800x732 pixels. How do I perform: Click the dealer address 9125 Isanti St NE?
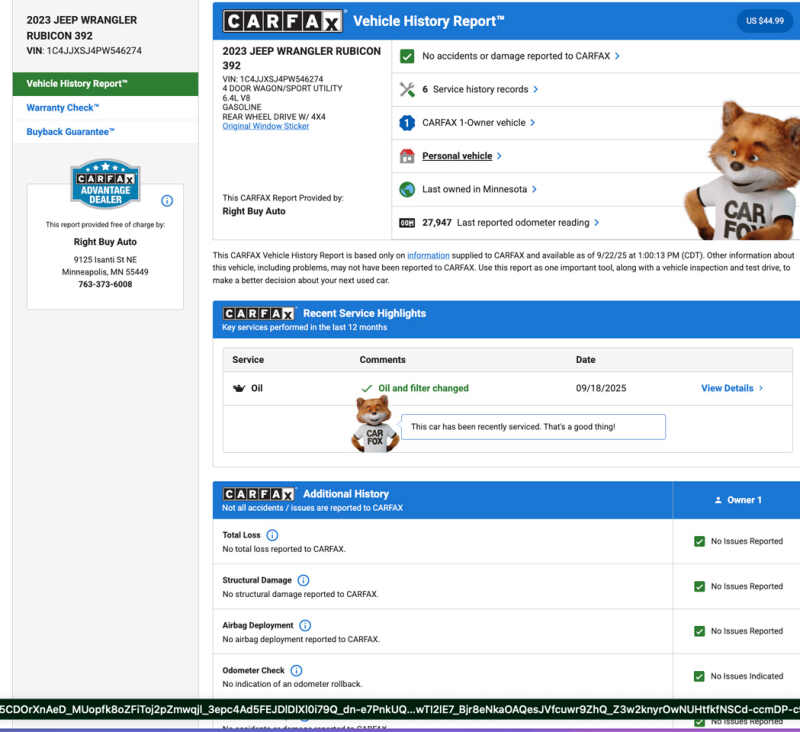(105, 260)
